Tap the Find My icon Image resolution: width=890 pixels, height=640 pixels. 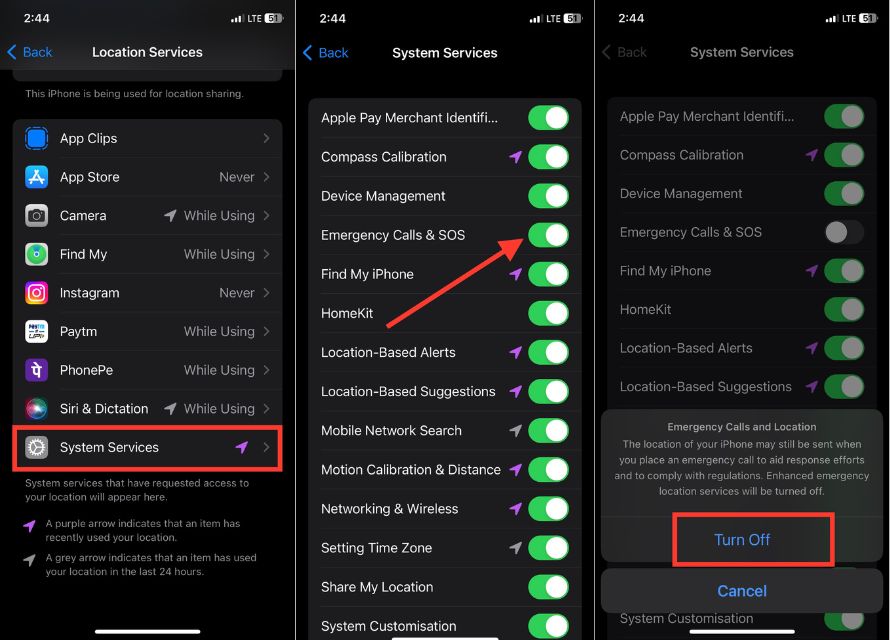pyautogui.click(x=36, y=254)
